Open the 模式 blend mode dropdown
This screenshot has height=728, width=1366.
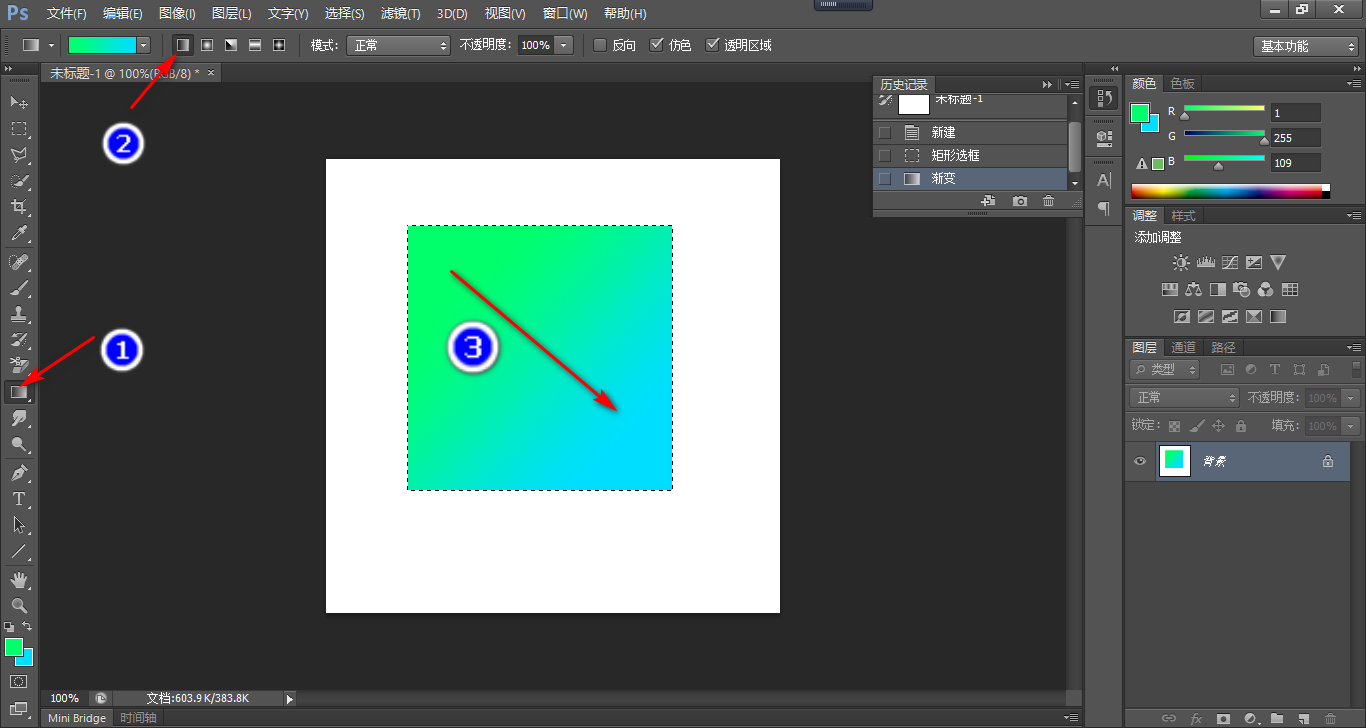pos(398,45)
